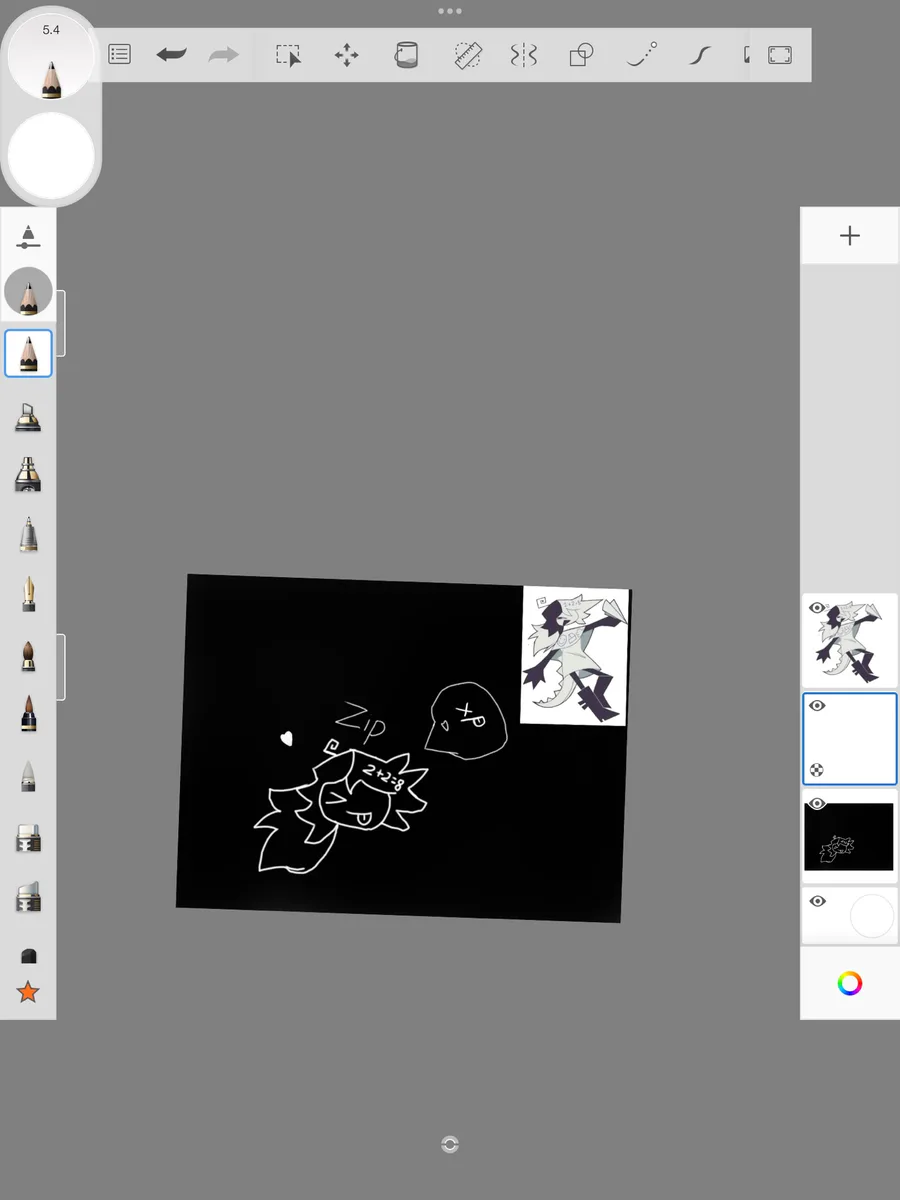Toggle visibility of selected empty layer

pyautogui.click(x=817, y=706)
